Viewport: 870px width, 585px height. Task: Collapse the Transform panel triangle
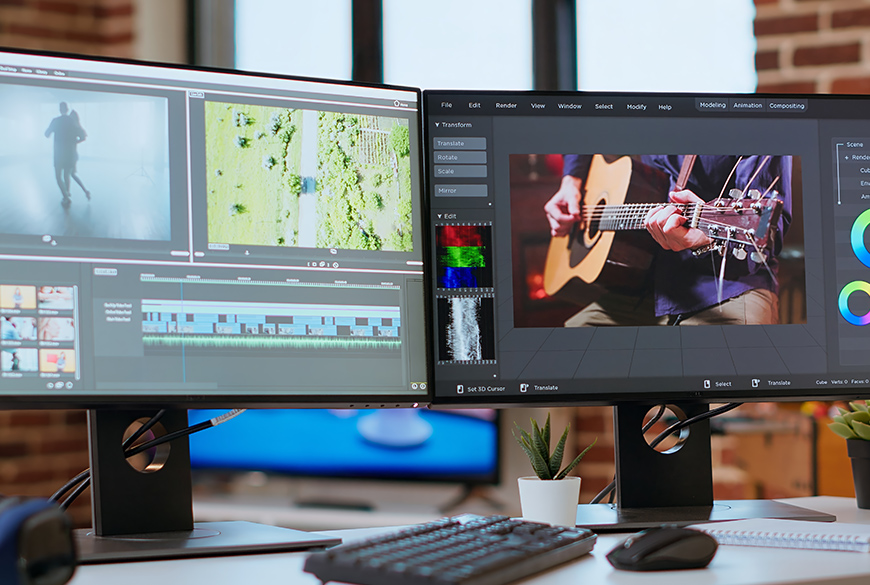437,125
